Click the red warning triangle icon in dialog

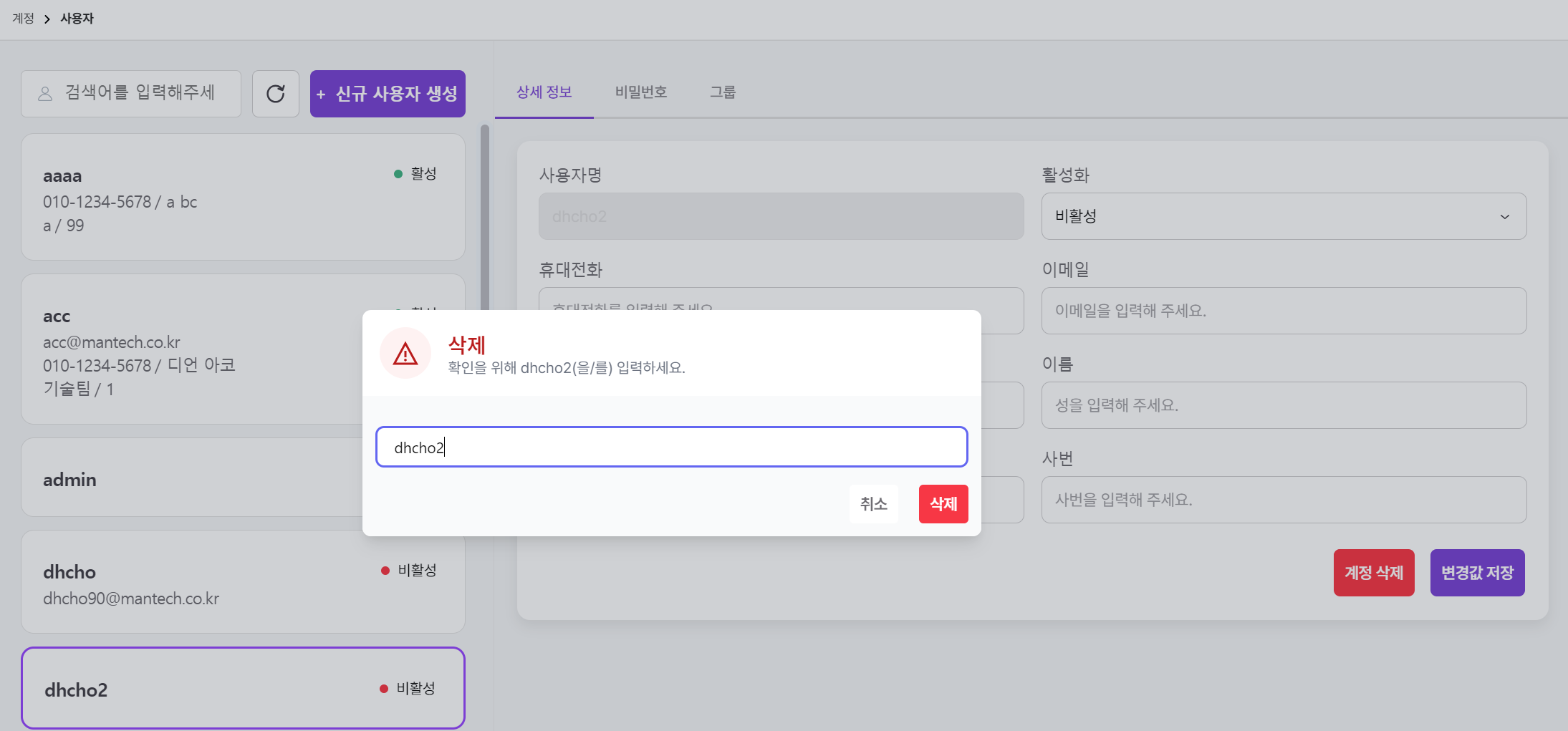click(x=405, y=354)
